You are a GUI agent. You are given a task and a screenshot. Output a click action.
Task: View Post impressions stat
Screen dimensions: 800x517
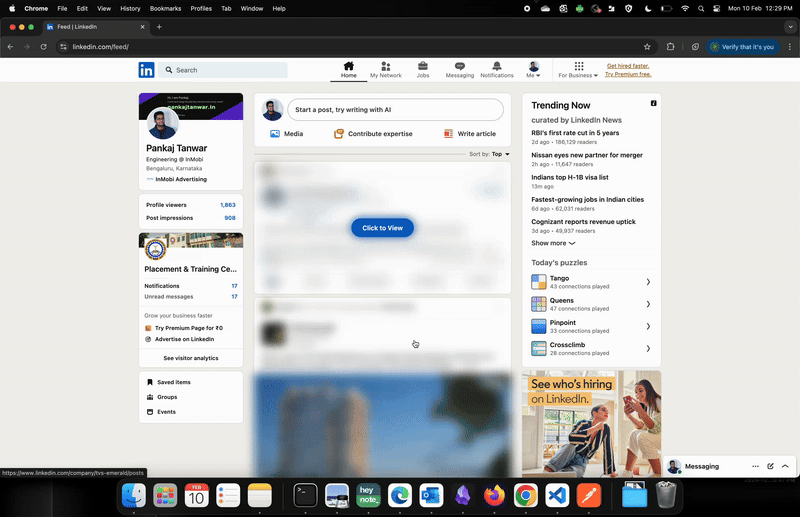191,218
